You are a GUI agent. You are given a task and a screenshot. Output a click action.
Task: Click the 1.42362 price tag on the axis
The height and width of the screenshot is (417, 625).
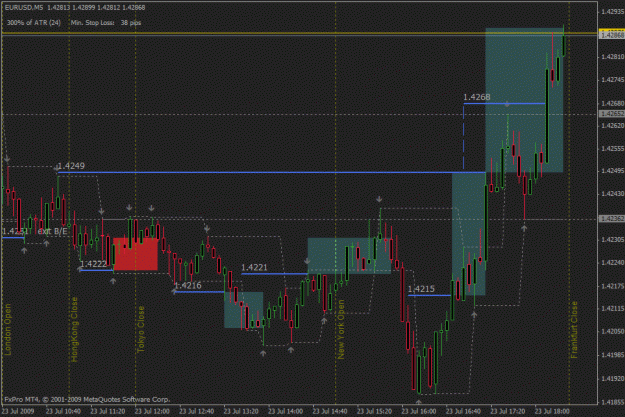point(612,219)
